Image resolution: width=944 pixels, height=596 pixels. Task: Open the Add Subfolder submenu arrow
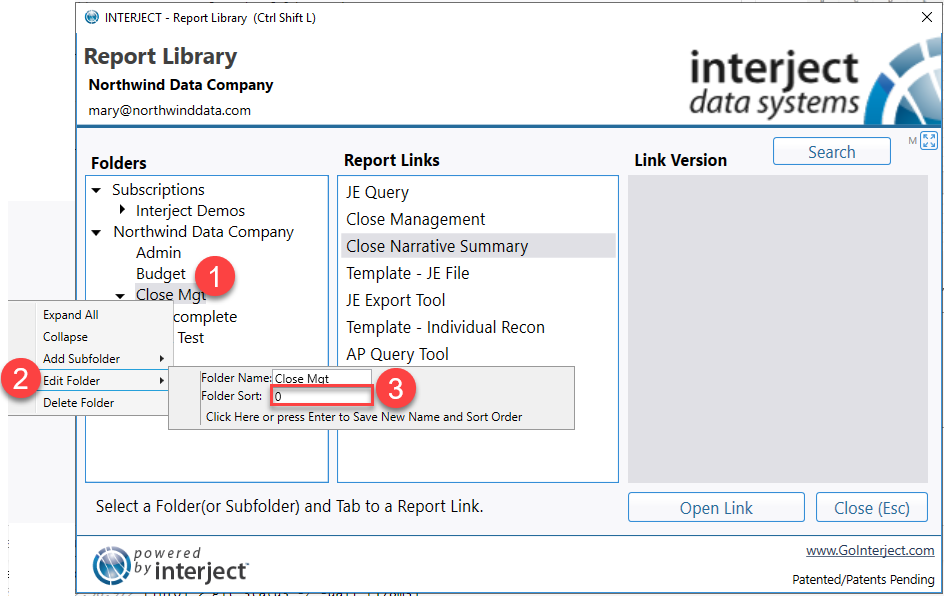tap(161, 359)
